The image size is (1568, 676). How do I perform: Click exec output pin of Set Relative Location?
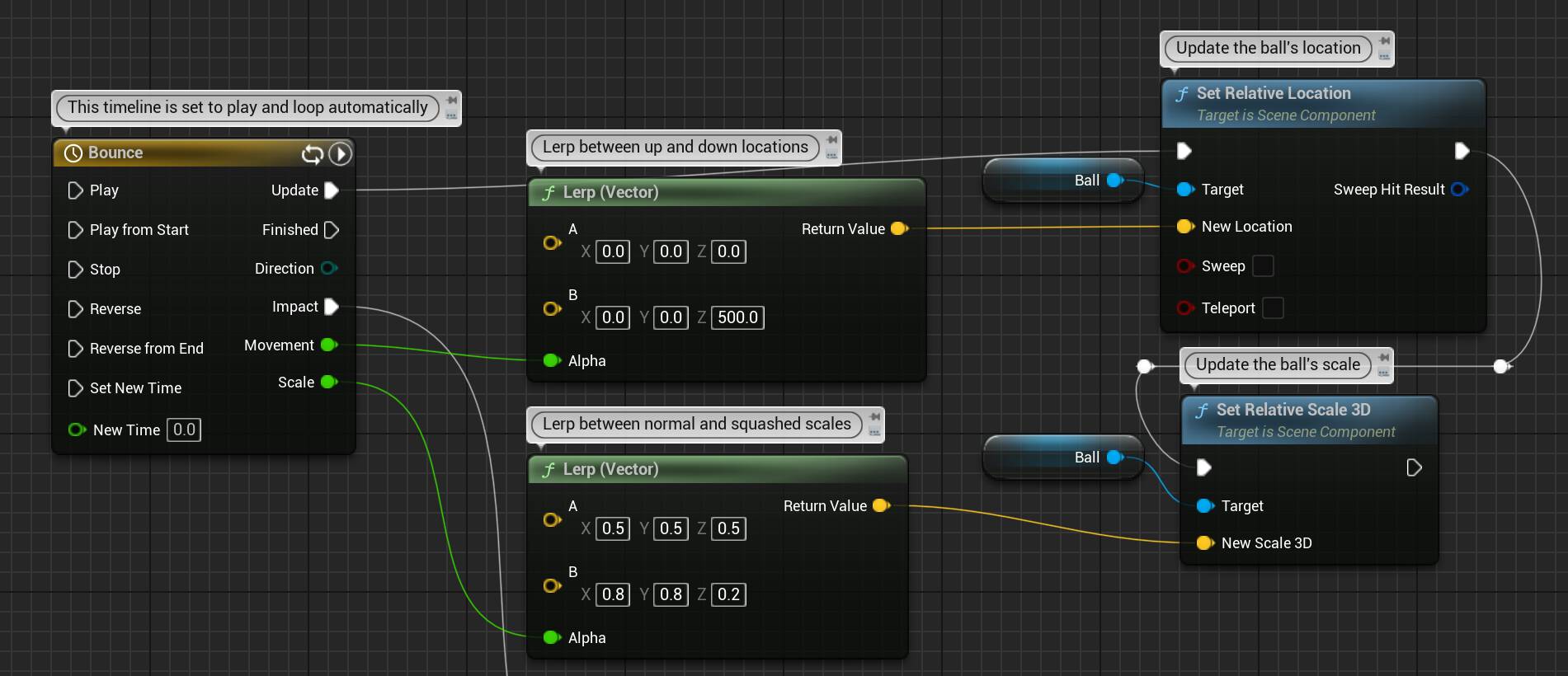pyautogui.click(x=1462, y=151)
